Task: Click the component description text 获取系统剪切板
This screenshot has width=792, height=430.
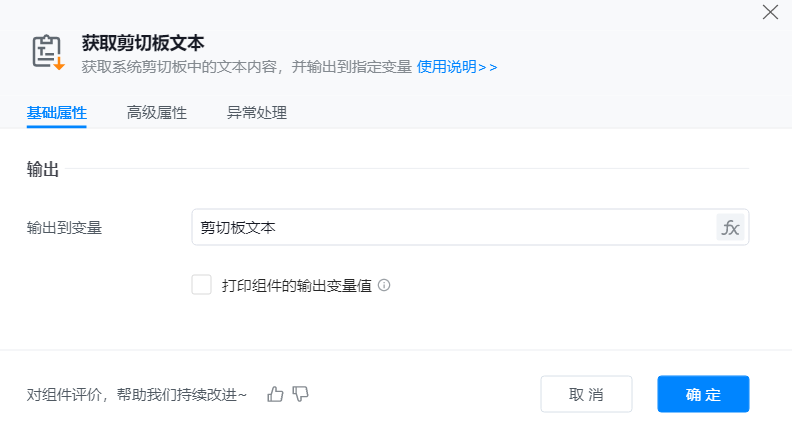Action: [x=246, y=67]
